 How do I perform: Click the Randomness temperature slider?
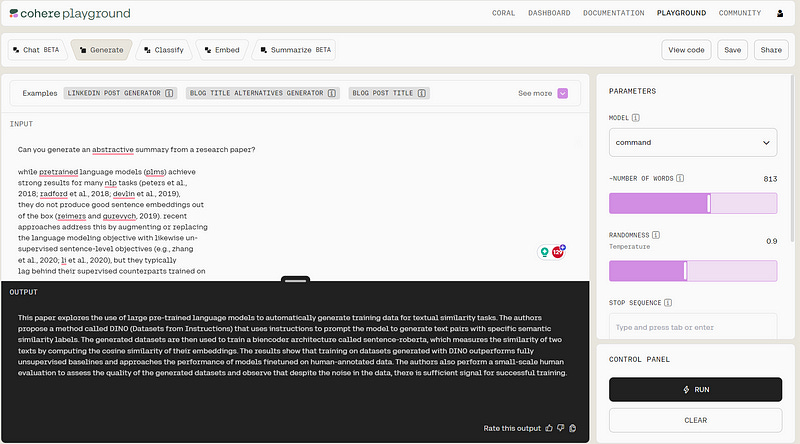click(693, 271)
